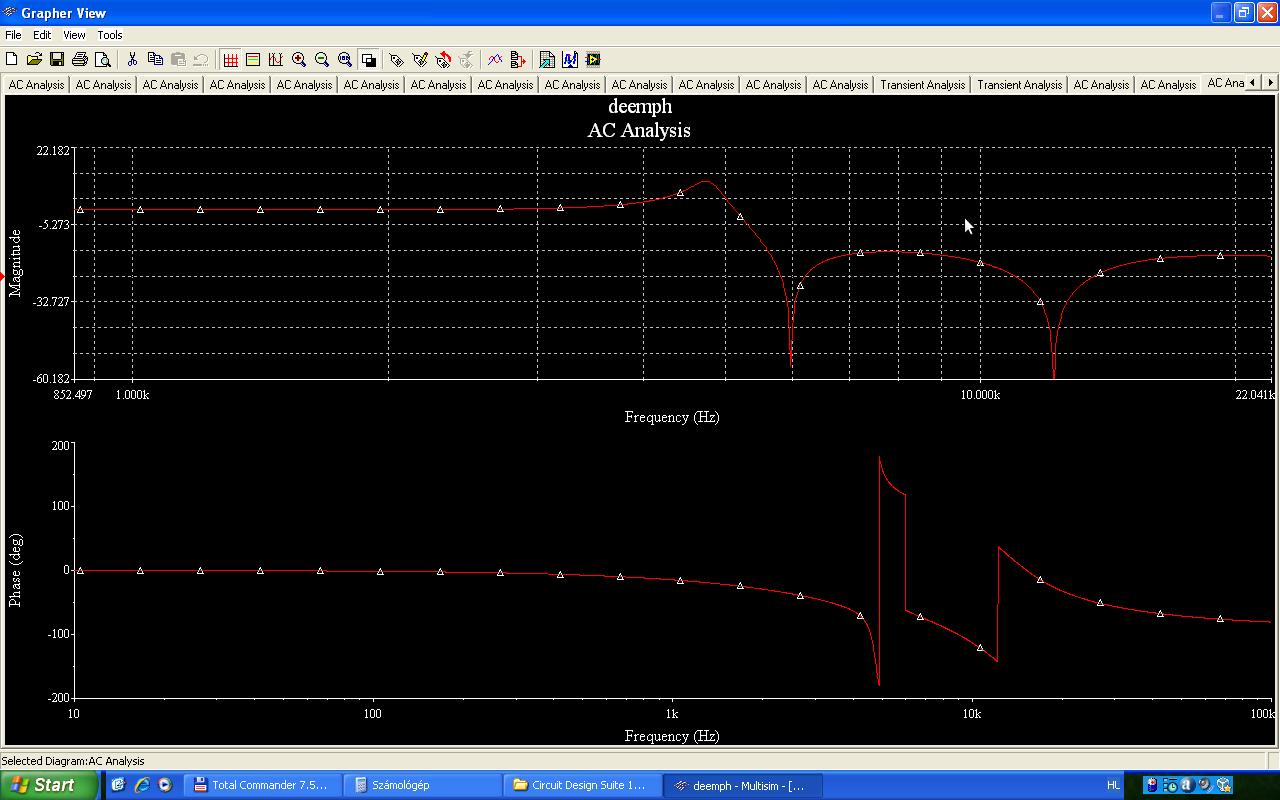1280x800 pixels.
Task: Click the Zoom 100% magnifier icon
Action: pyautogui.click(x=345, y=59)
